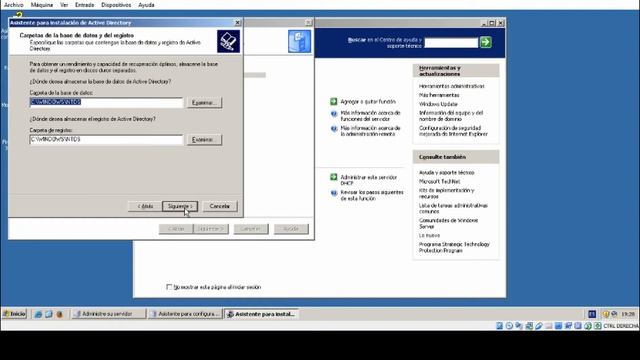The width and height of the screenshot is (640, 360).
Task: Click the Carpeta de registro path field
Action: (106, 140)
